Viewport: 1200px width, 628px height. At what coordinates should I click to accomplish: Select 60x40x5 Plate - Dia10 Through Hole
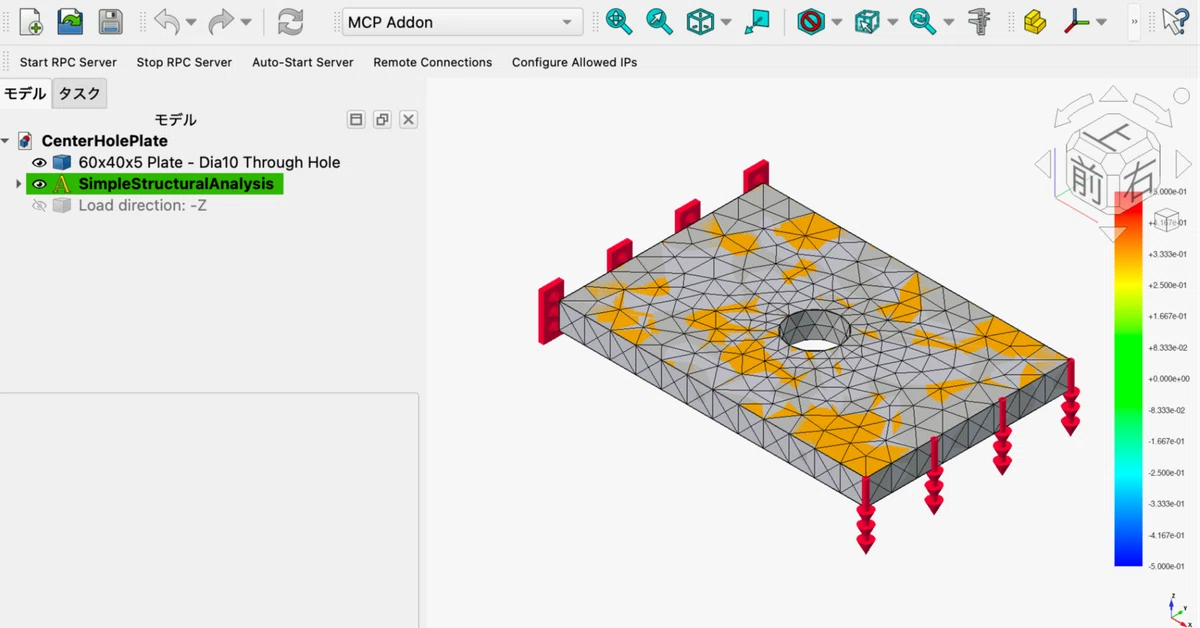(209, 162)
